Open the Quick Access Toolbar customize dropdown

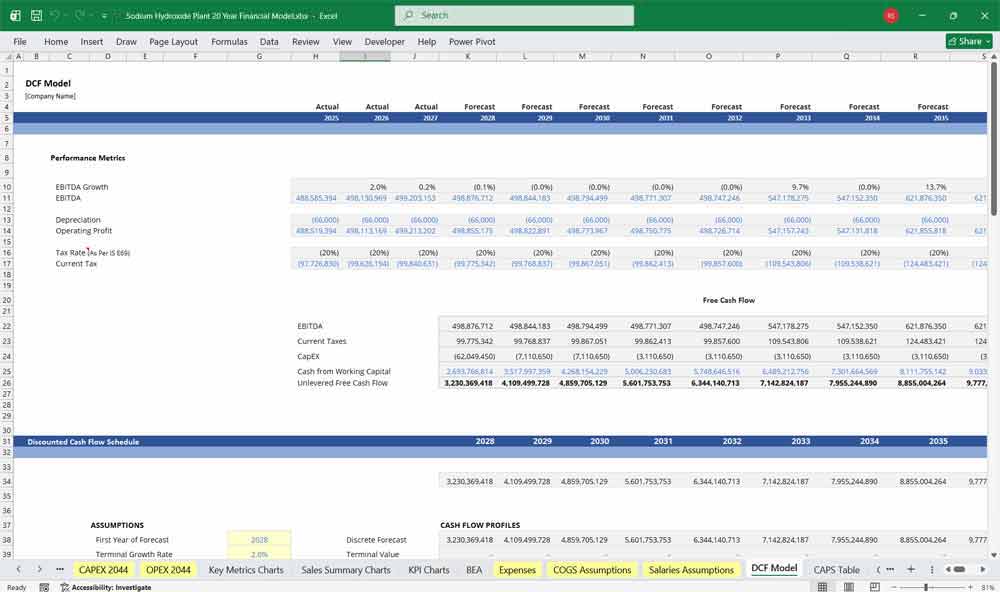(103, 15)
